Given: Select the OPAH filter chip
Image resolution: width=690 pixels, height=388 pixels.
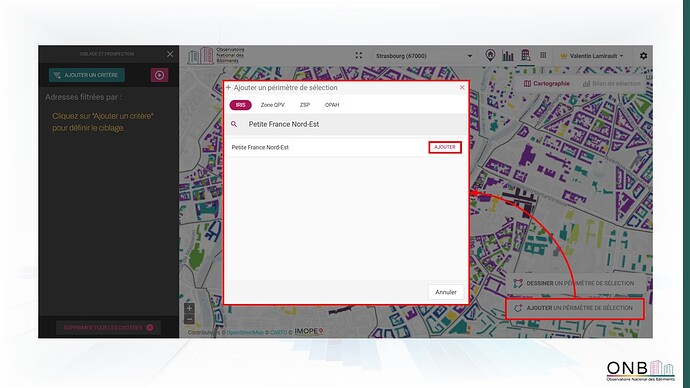Looking at the screenshot, I should (332, 105).
